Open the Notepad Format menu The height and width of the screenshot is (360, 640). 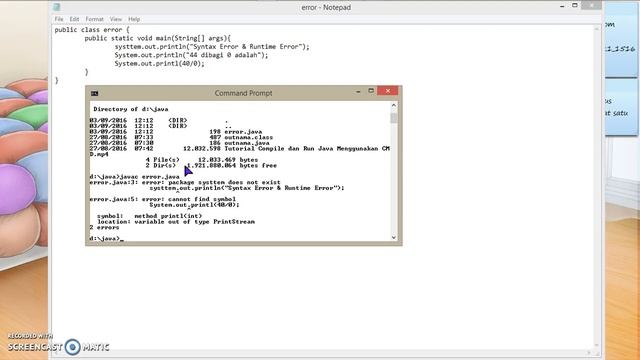click(94, 19)
